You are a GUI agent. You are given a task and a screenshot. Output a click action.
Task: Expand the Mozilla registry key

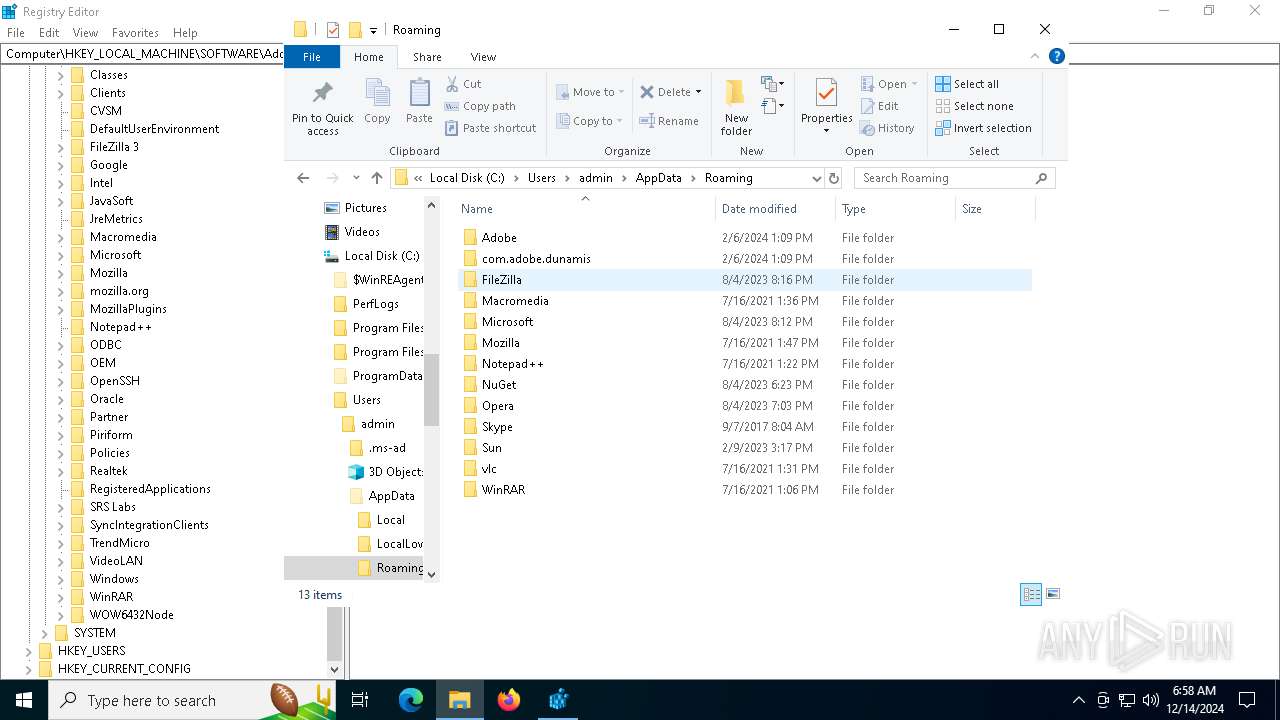[61, 273]
